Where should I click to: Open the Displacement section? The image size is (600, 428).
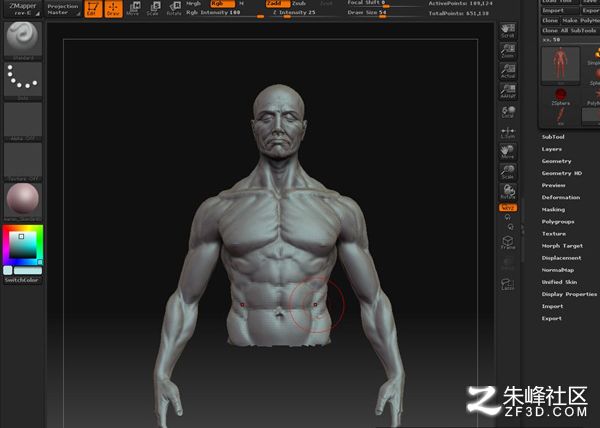point(562,258)
